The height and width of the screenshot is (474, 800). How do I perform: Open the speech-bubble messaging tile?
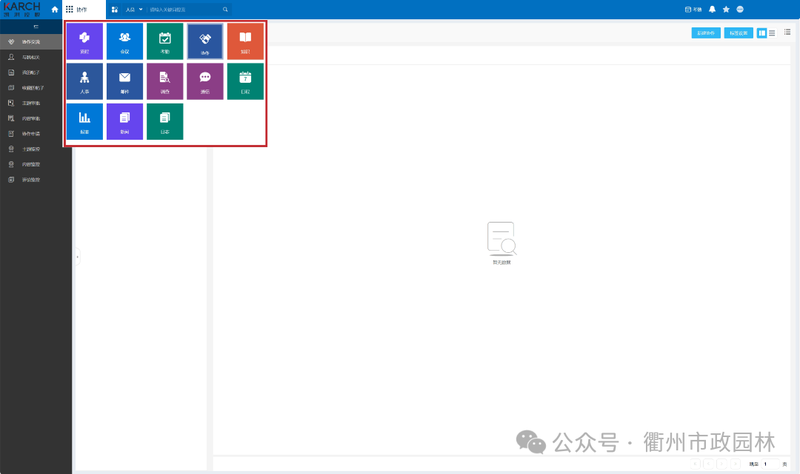tap(205, 81)
